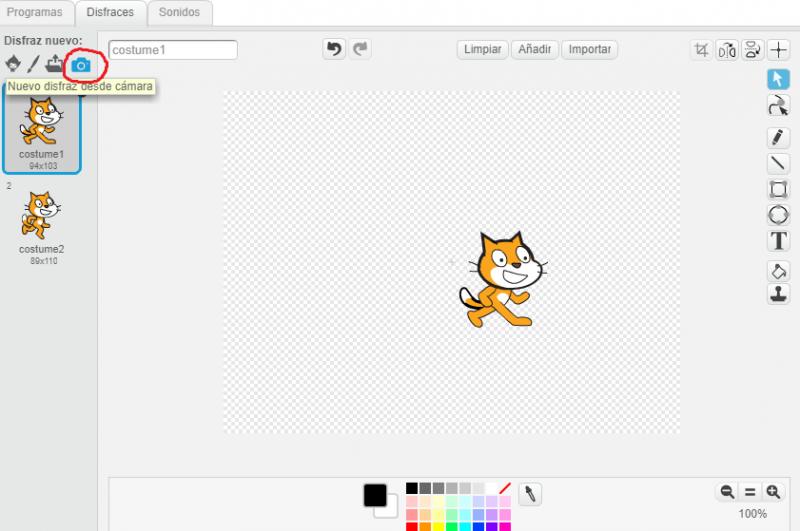
Task: Select the Rectangle tool
Action: pos(779,189)
